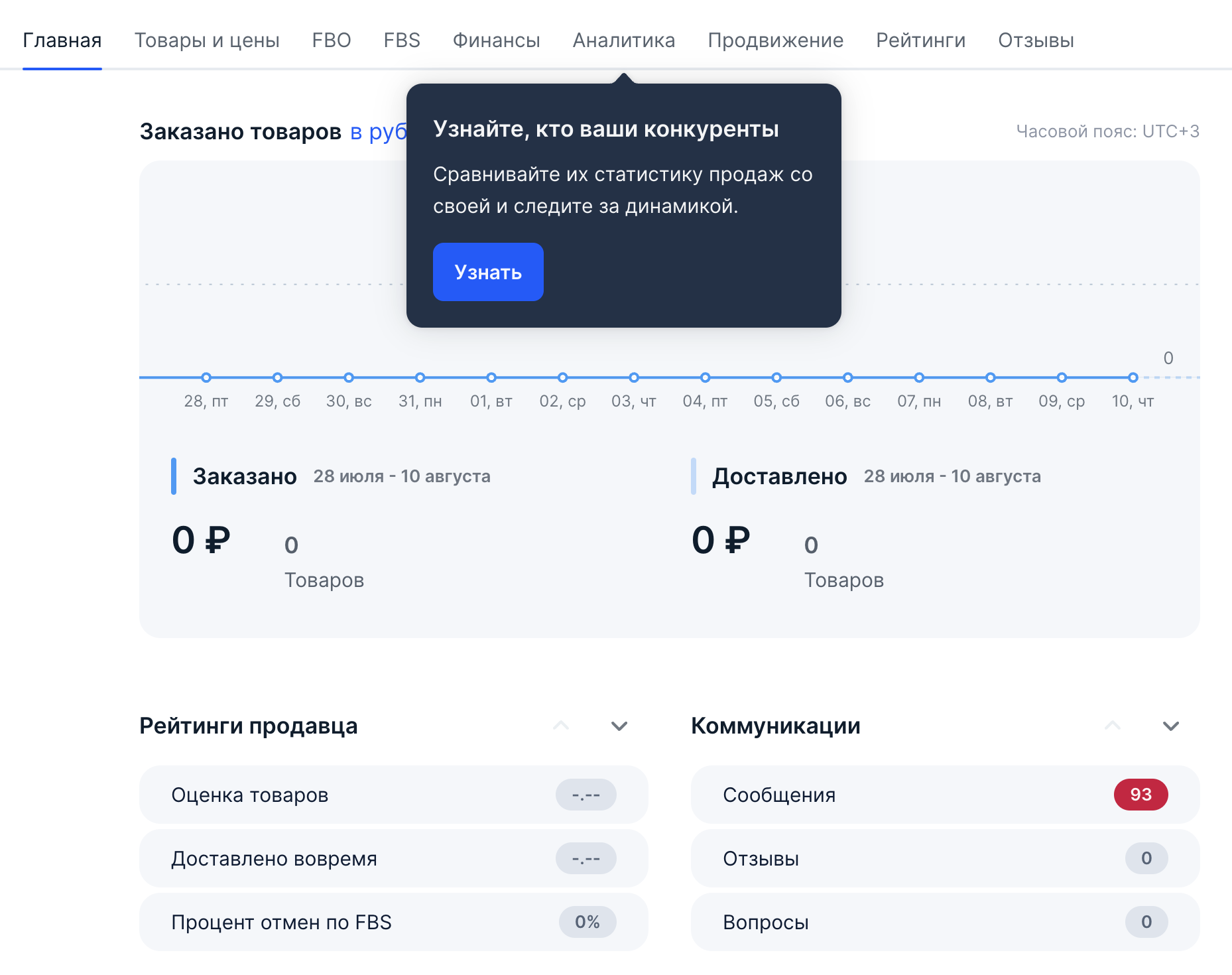Click the Коммуникации heading
Screen dimensions: 1232x975
tap(776, 726)
